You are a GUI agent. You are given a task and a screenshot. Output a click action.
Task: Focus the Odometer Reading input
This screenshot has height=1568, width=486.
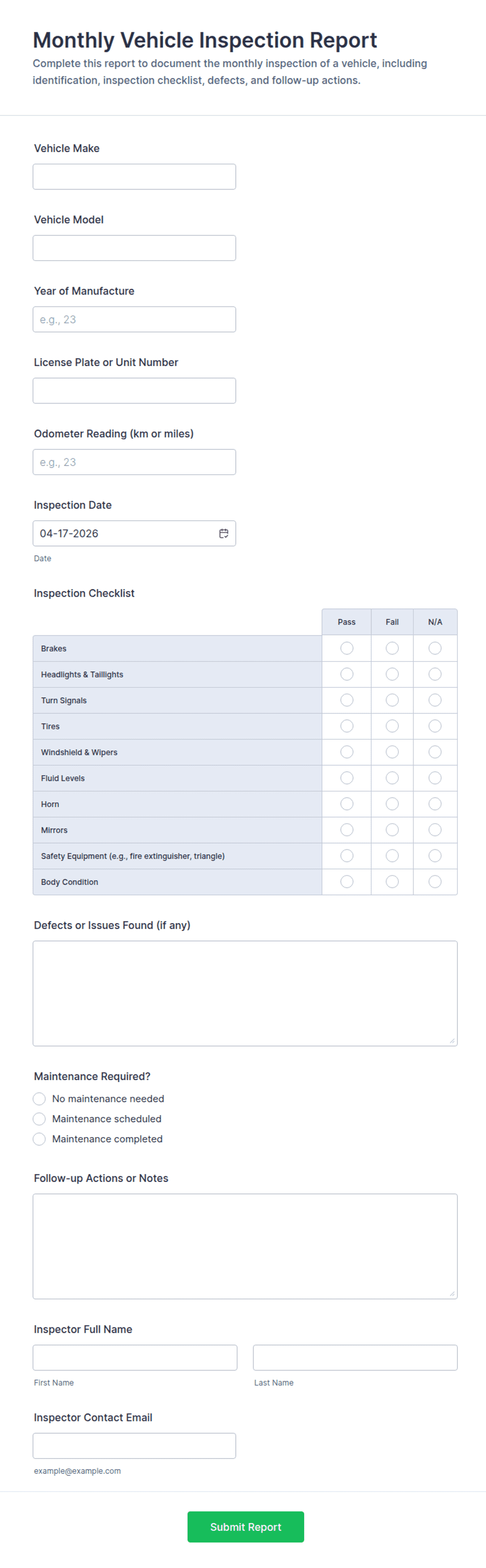point(134,462)
